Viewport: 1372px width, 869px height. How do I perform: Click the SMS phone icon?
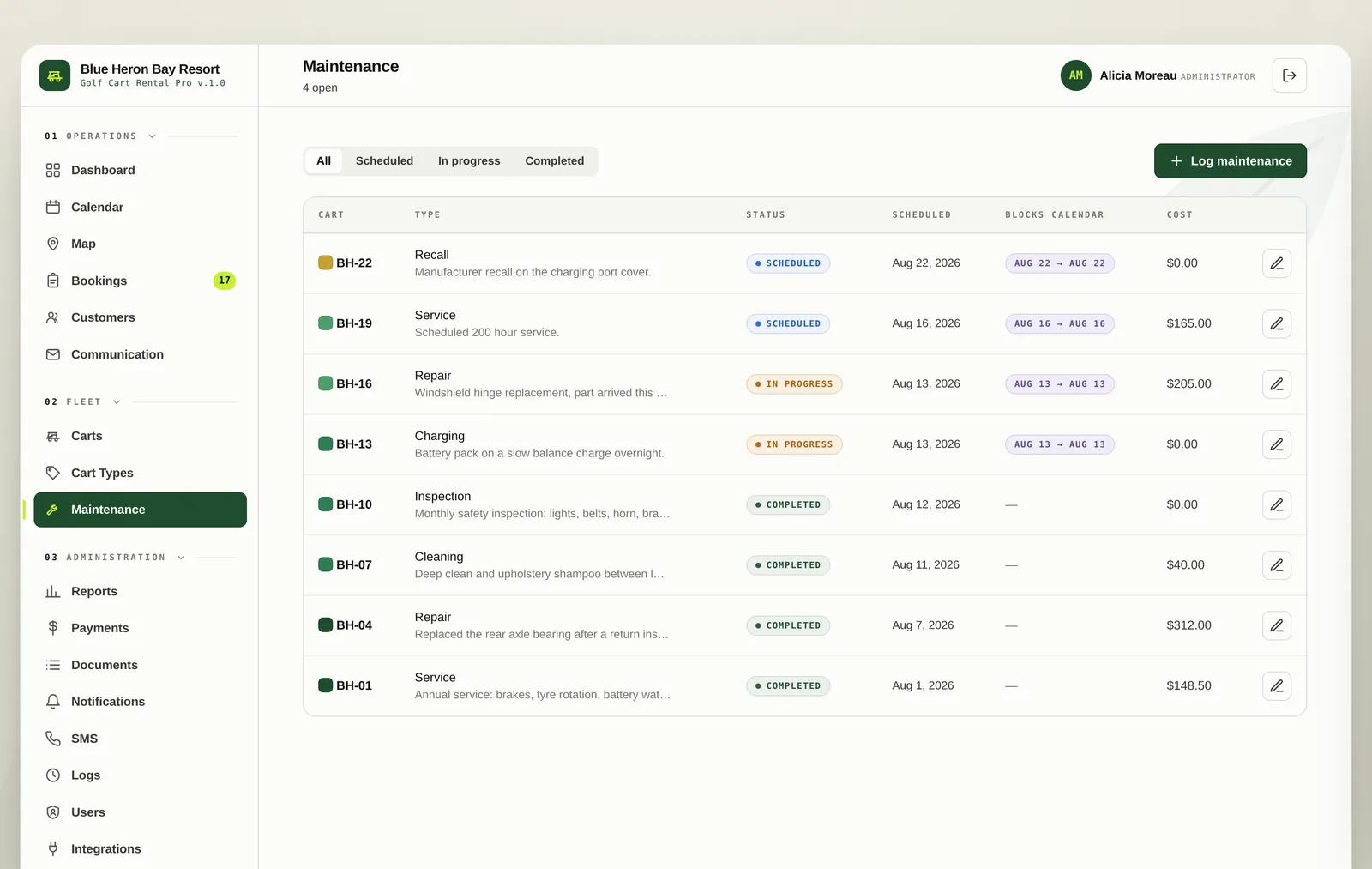[53, 739]
